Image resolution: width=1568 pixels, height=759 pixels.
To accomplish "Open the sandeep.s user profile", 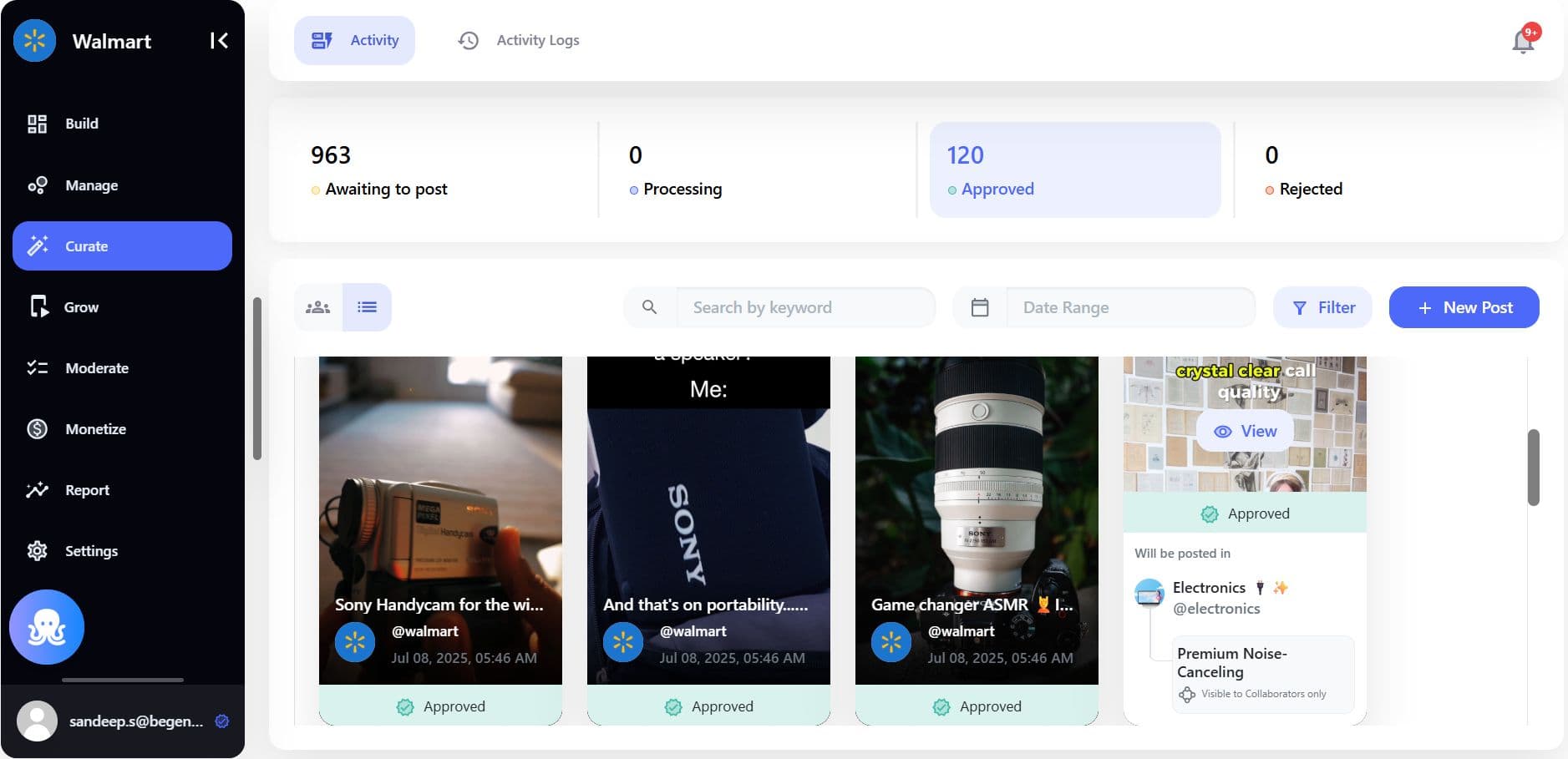I will (123, 721).
